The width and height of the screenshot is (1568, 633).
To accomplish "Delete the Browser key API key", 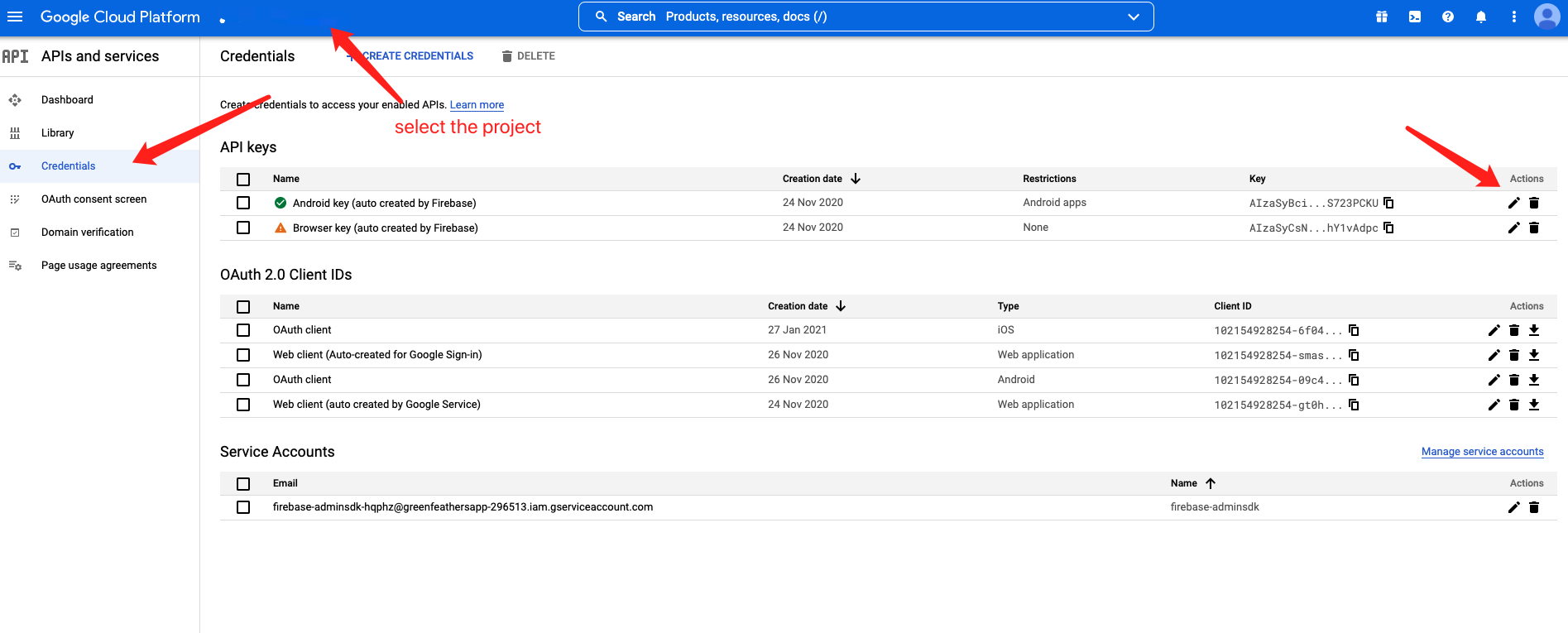I will [1534, 228].
